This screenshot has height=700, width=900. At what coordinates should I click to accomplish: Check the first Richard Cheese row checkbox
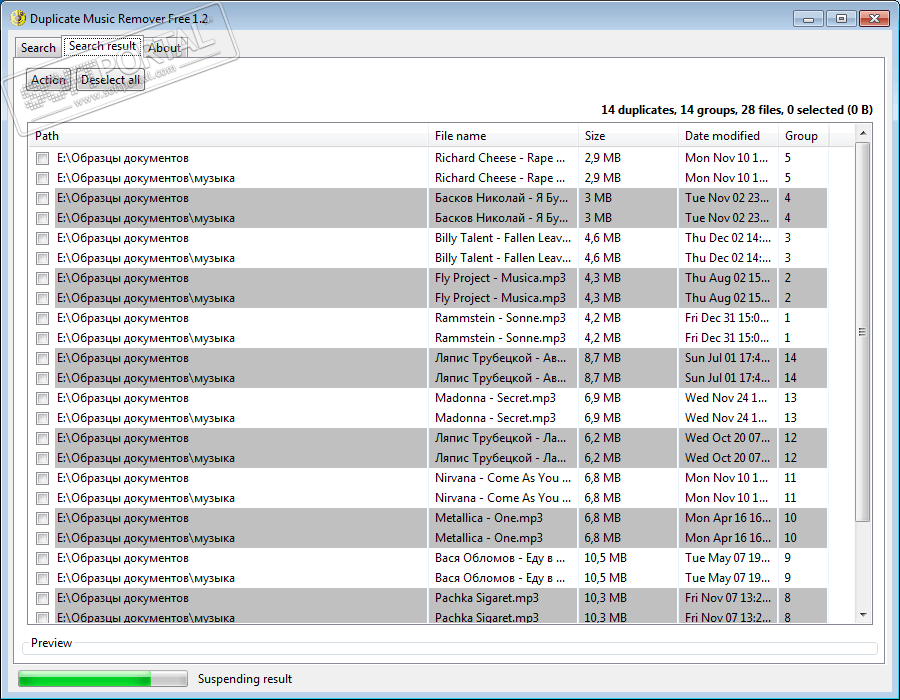pos(42,158)
